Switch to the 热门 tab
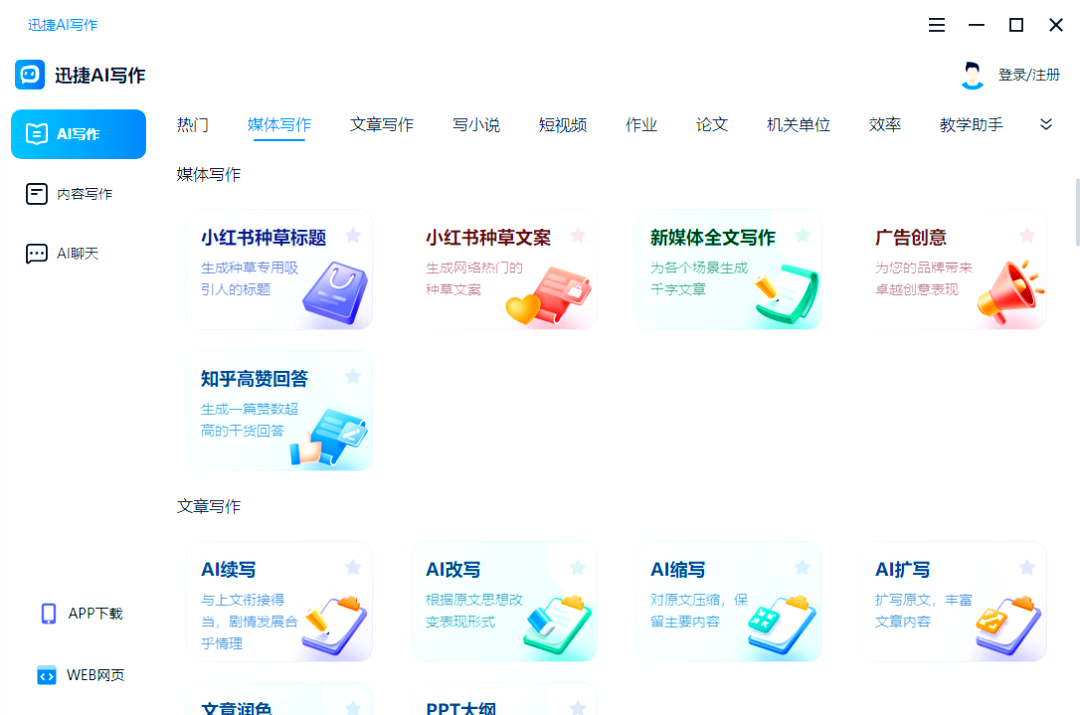Viewport: 1080px width, 715px height. click(x=192, y=125)
